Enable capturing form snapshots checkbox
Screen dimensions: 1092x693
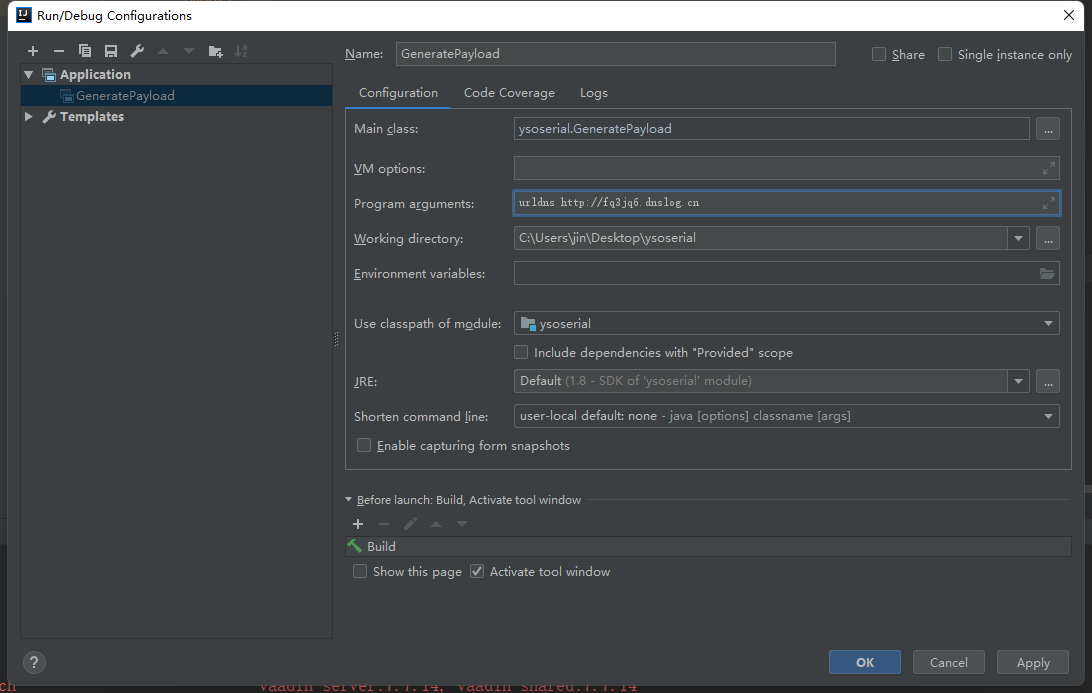364,445
